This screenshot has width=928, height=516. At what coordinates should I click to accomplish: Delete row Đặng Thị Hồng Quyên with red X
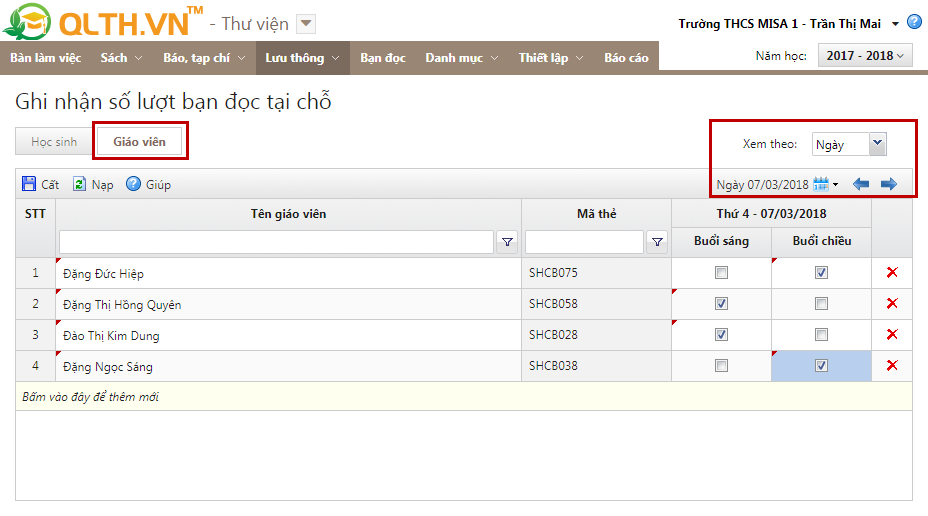(892, 304)
